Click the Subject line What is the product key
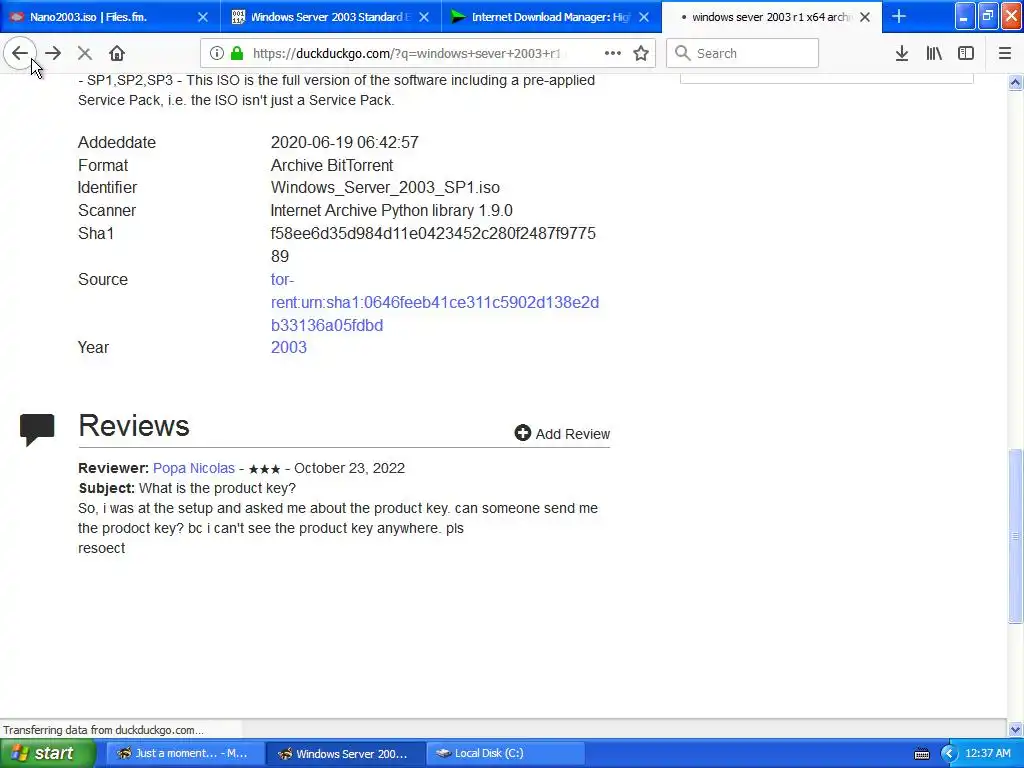The height and width of the screenshot is (768, 1024). [x=187, y=488]
